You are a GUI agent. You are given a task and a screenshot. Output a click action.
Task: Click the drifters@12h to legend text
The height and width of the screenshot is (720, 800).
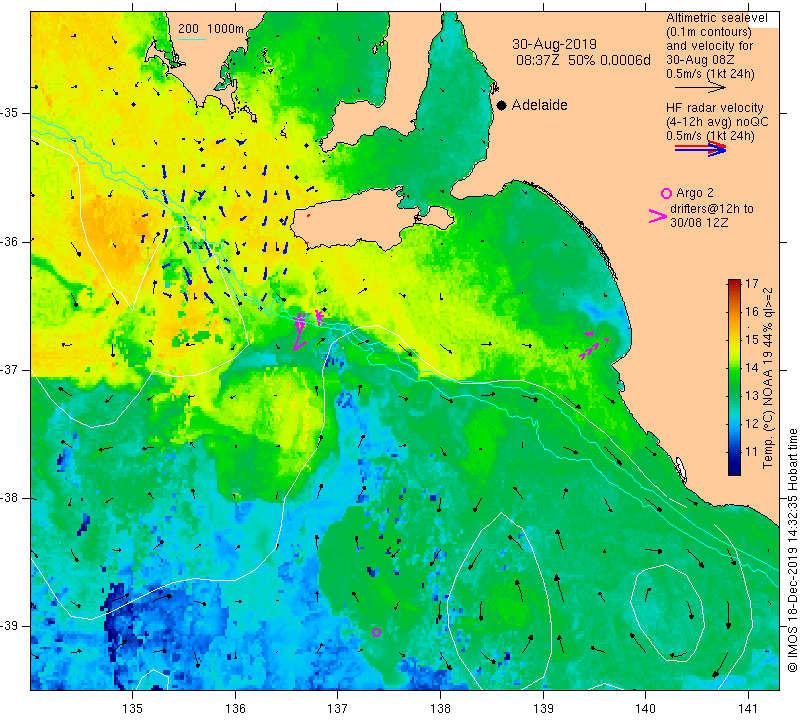pyautogui.click(x=711, y=209)
